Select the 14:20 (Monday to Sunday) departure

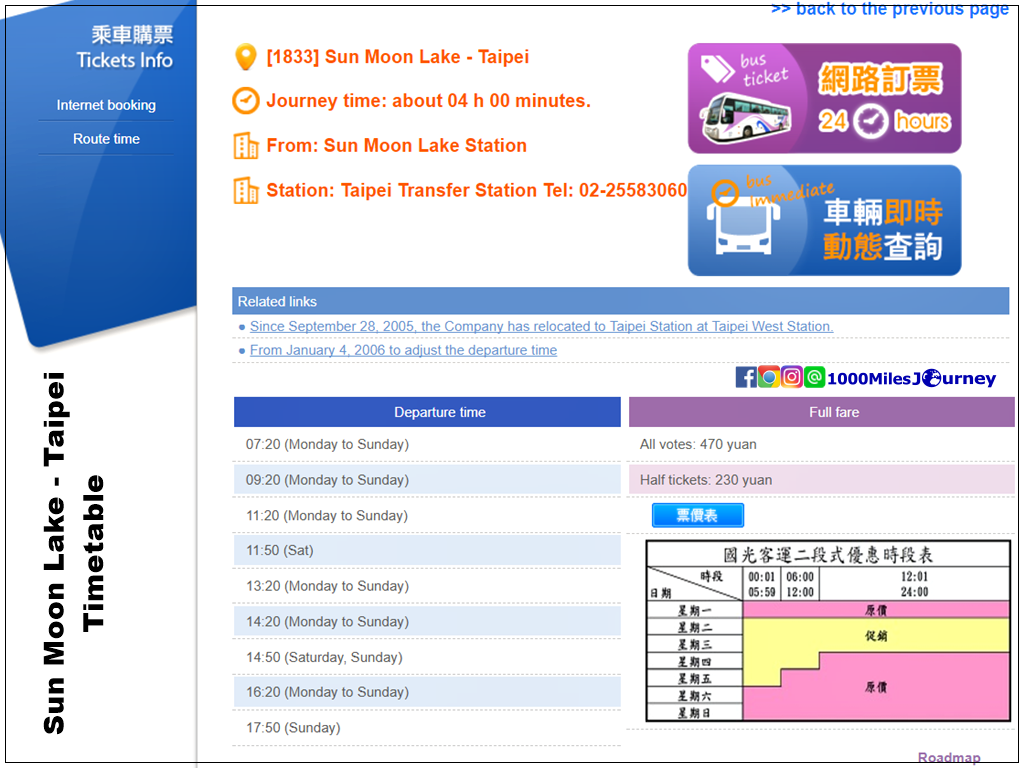427,622
